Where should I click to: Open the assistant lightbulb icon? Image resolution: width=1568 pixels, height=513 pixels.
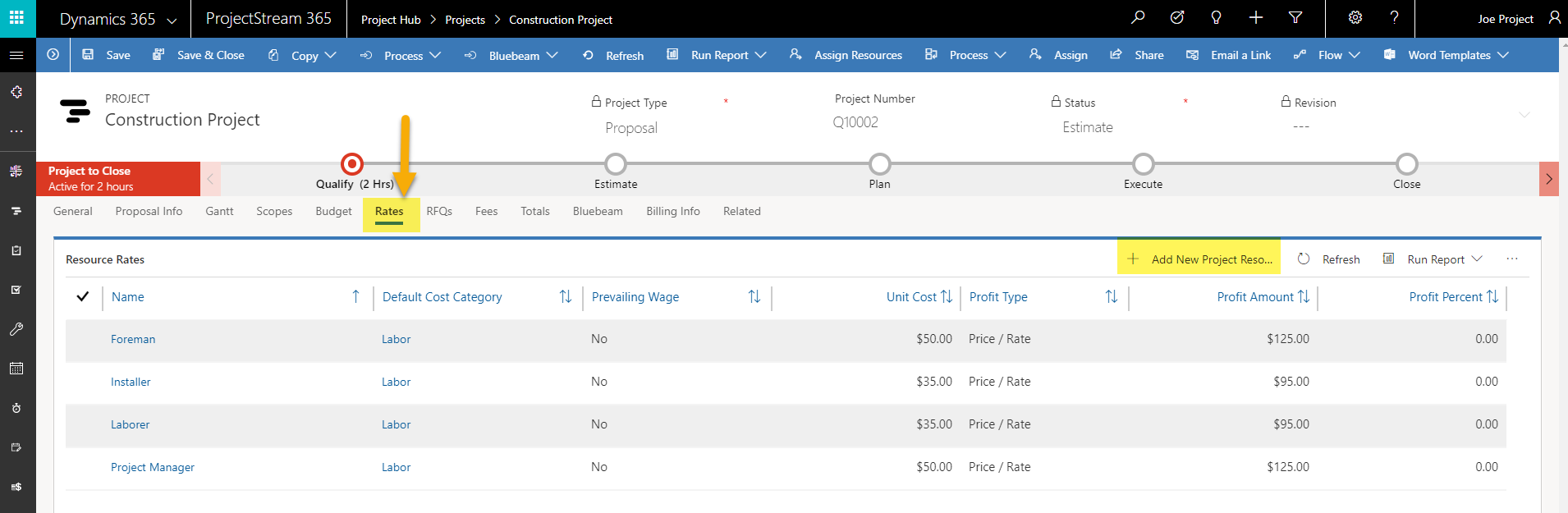1217,17
